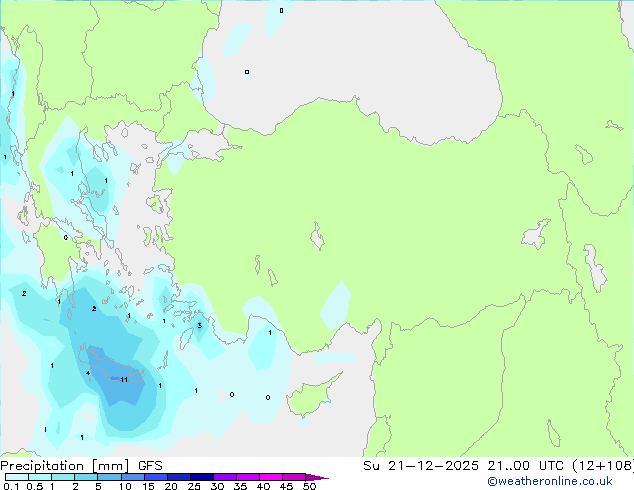
Task: Click the legend label '10'
Action: [125, 486]
